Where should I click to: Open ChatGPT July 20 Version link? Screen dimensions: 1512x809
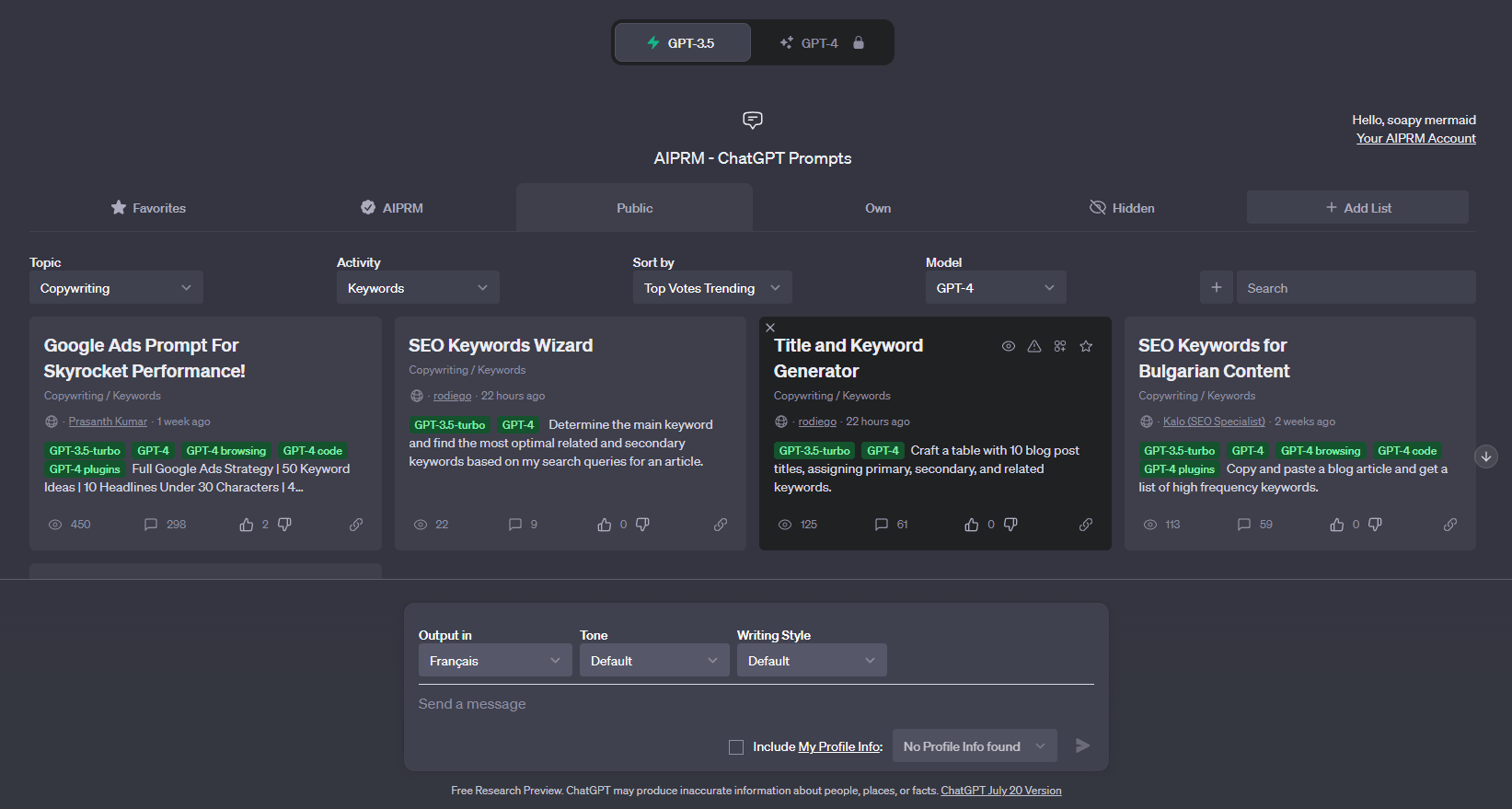pyautogui.click(x=1000, y=791)
